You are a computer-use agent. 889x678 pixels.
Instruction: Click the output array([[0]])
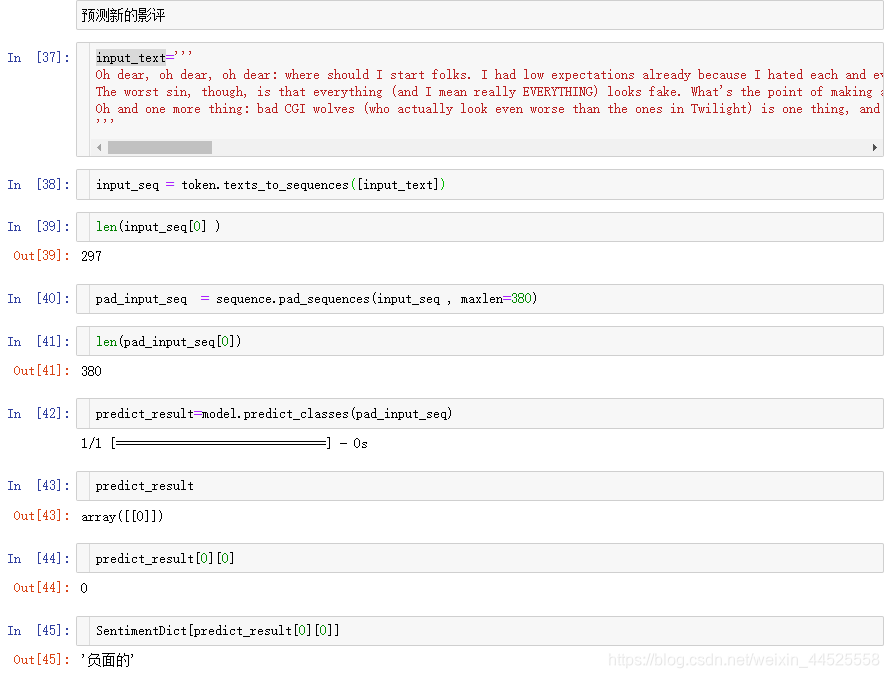122,516
